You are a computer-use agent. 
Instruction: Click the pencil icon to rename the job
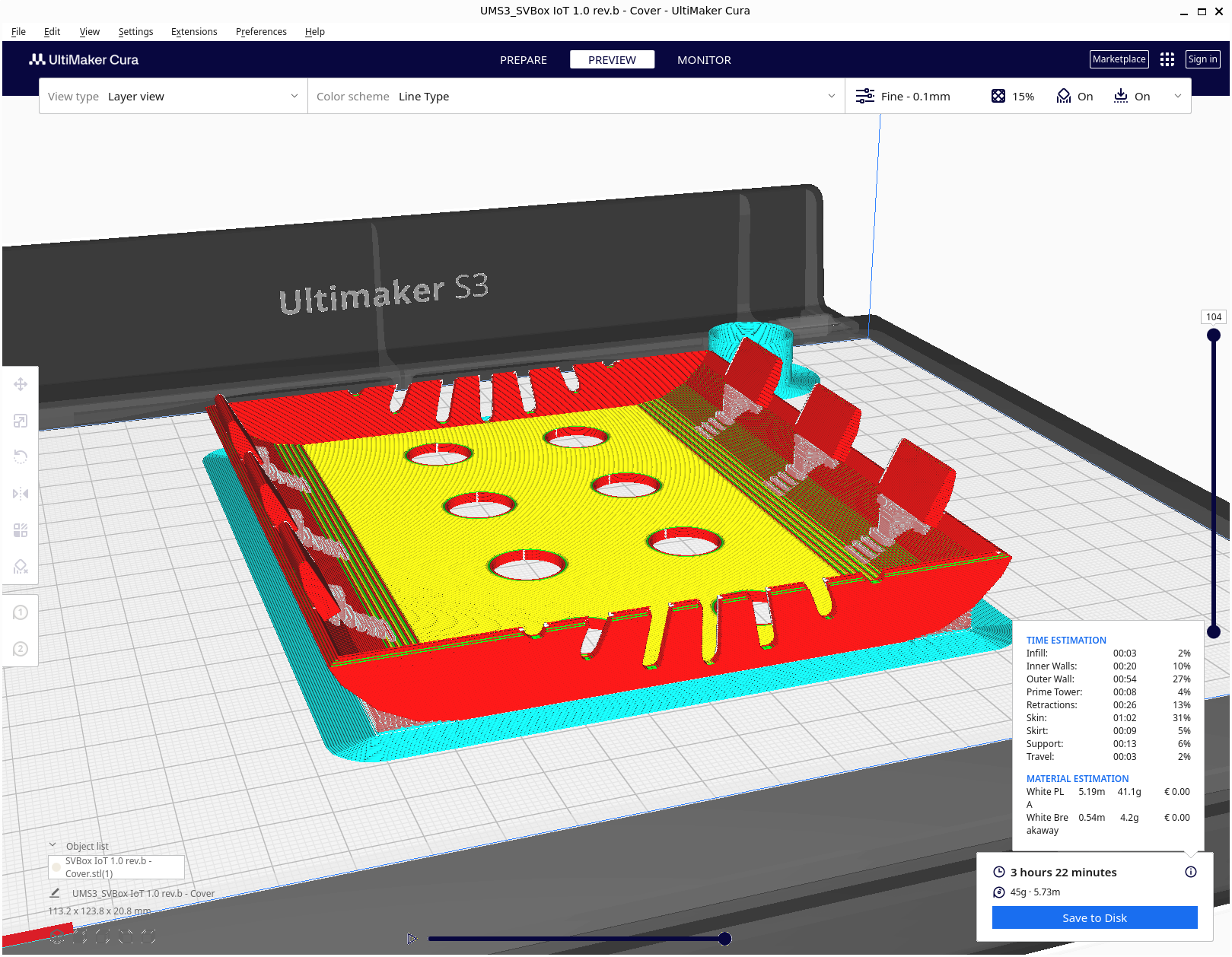click(55, 893)
